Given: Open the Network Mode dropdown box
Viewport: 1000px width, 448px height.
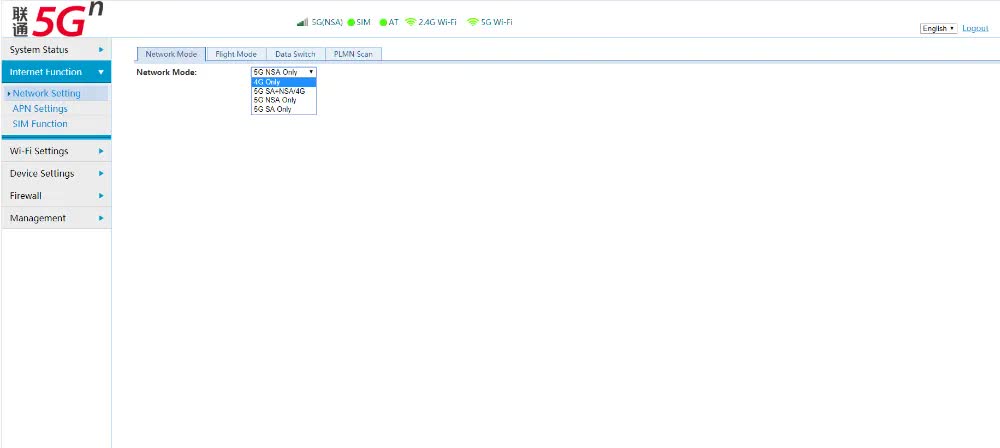Looking at the screenshot, I should click(x=284, y=72).
